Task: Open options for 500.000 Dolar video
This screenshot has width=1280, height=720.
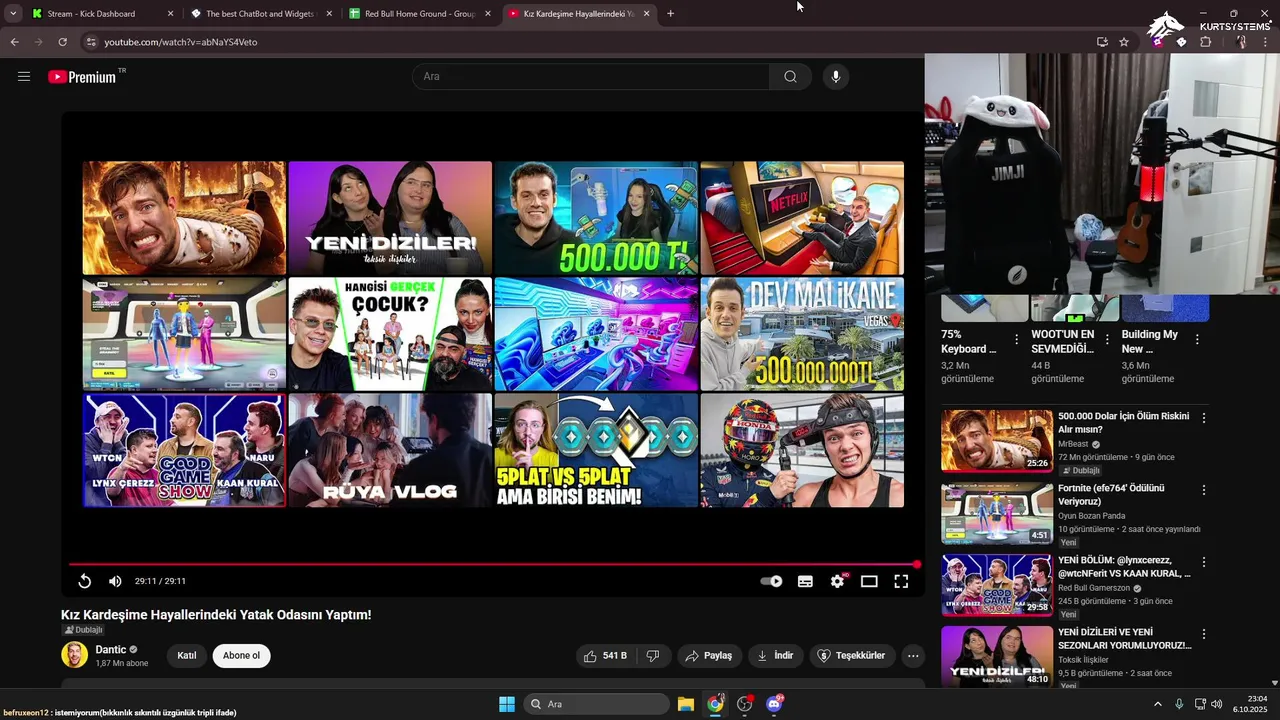Action: point(1204,418)
